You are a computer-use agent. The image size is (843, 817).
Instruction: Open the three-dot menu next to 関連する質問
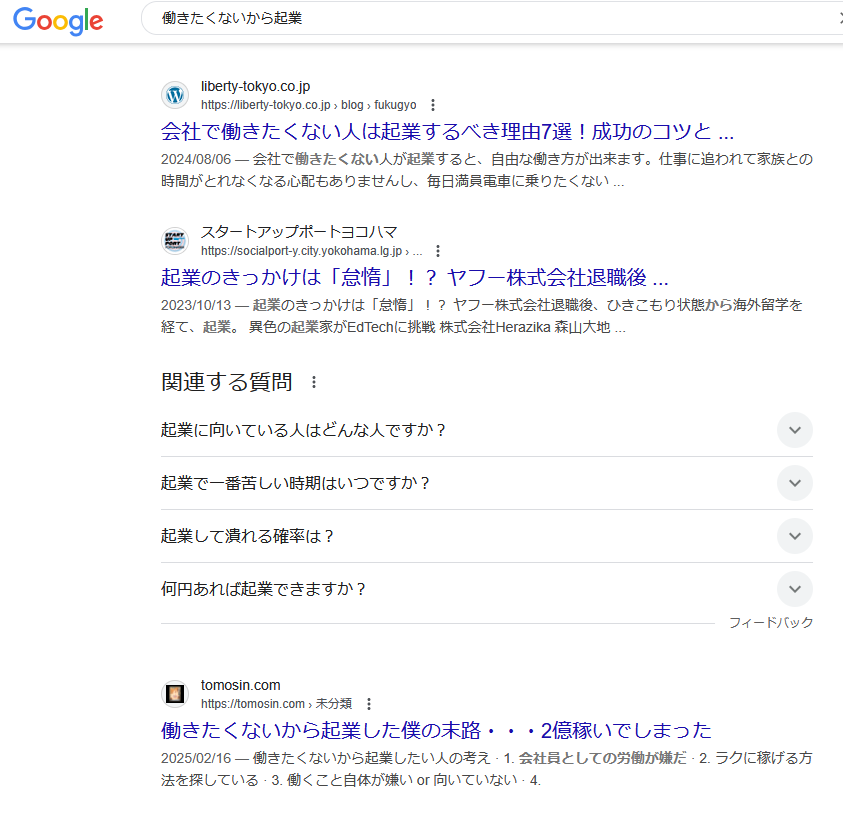pyautogui.click(x=314, y=382)
